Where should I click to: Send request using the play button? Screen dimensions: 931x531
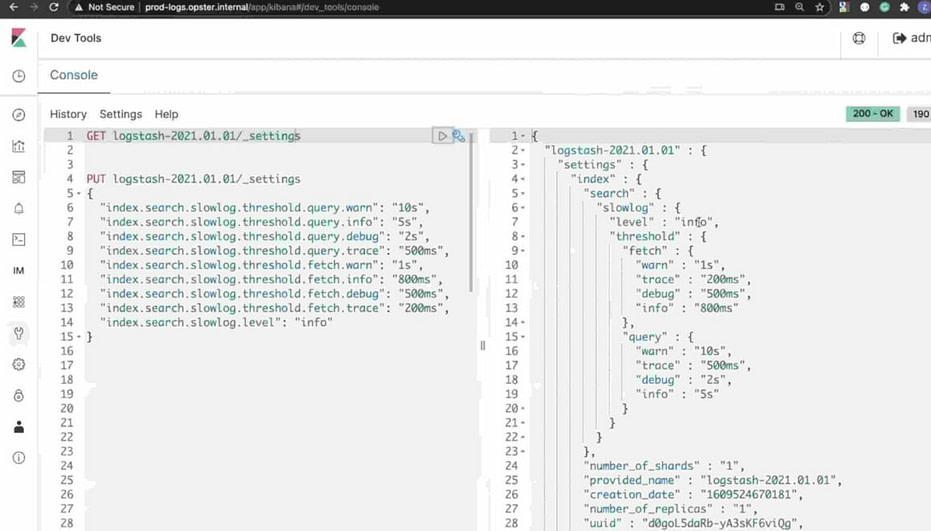click(x=442, y=136)
